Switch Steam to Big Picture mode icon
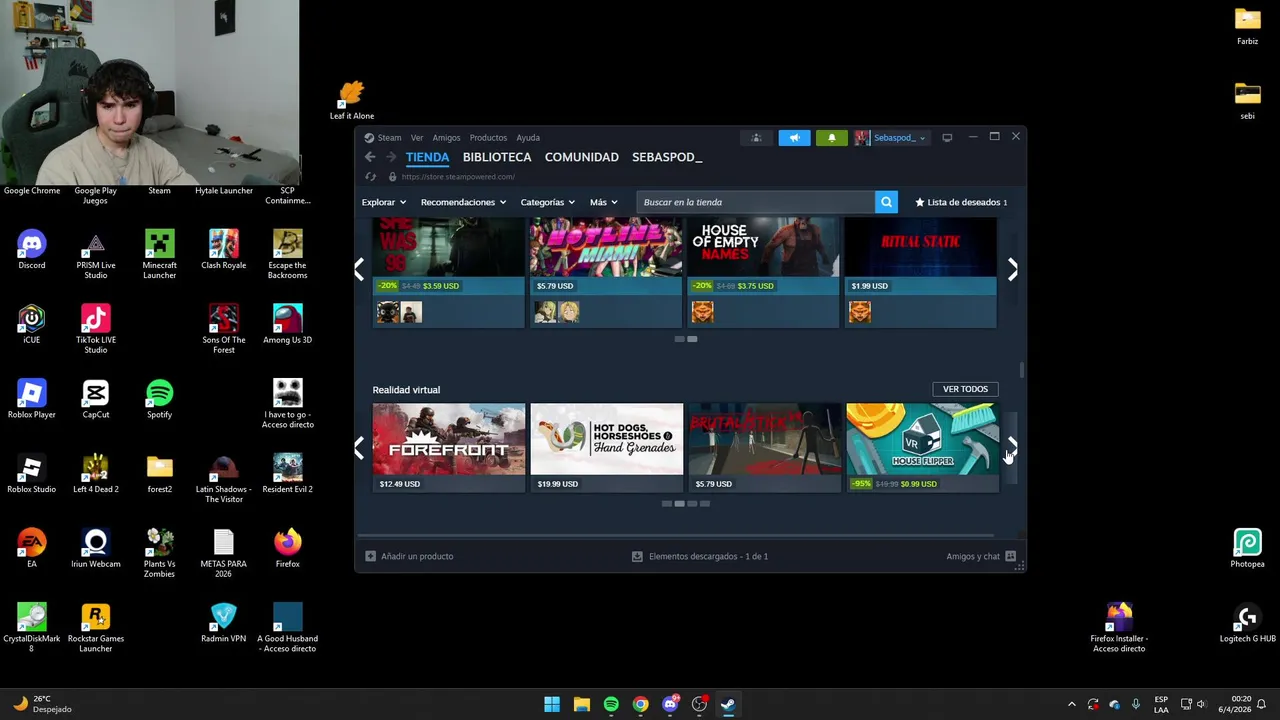The height and width of the screenshot is (720, 1280). point(947,138)
